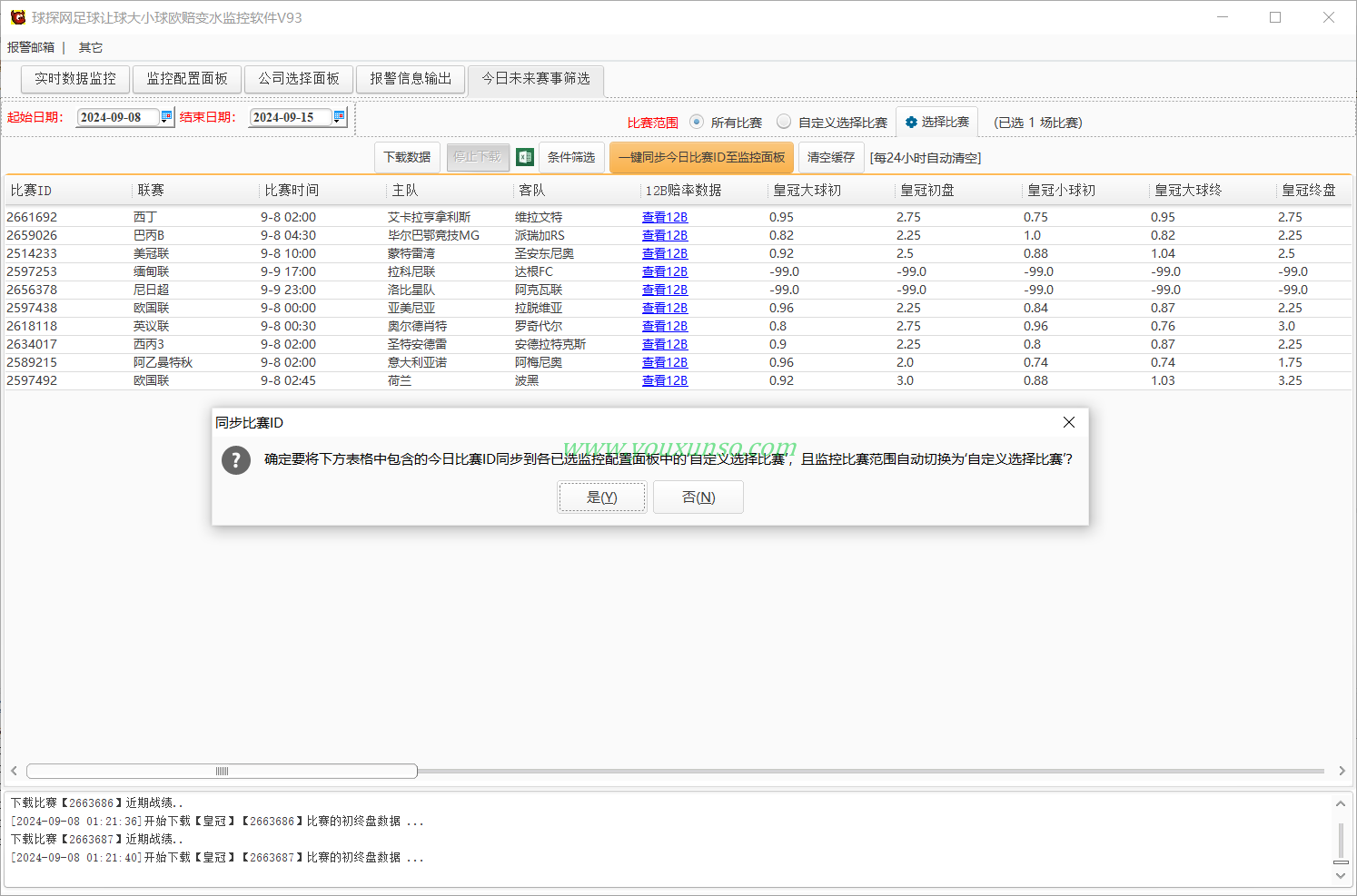Open 查看12B link for match 2597492
This screenshot has height=896, width=1357.
665,380
